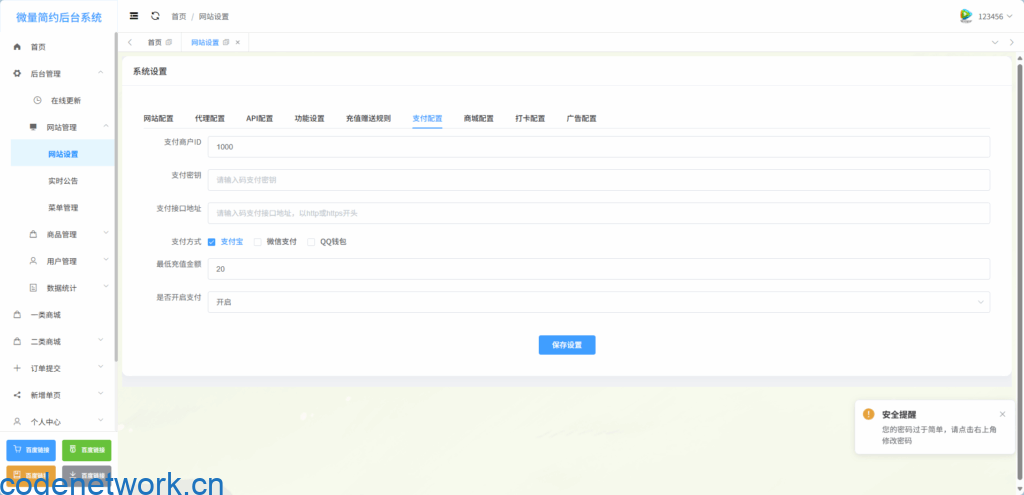Click the user avatar icon beside 123456
Screen dimensions: 1024x495
tap(966, 16)
